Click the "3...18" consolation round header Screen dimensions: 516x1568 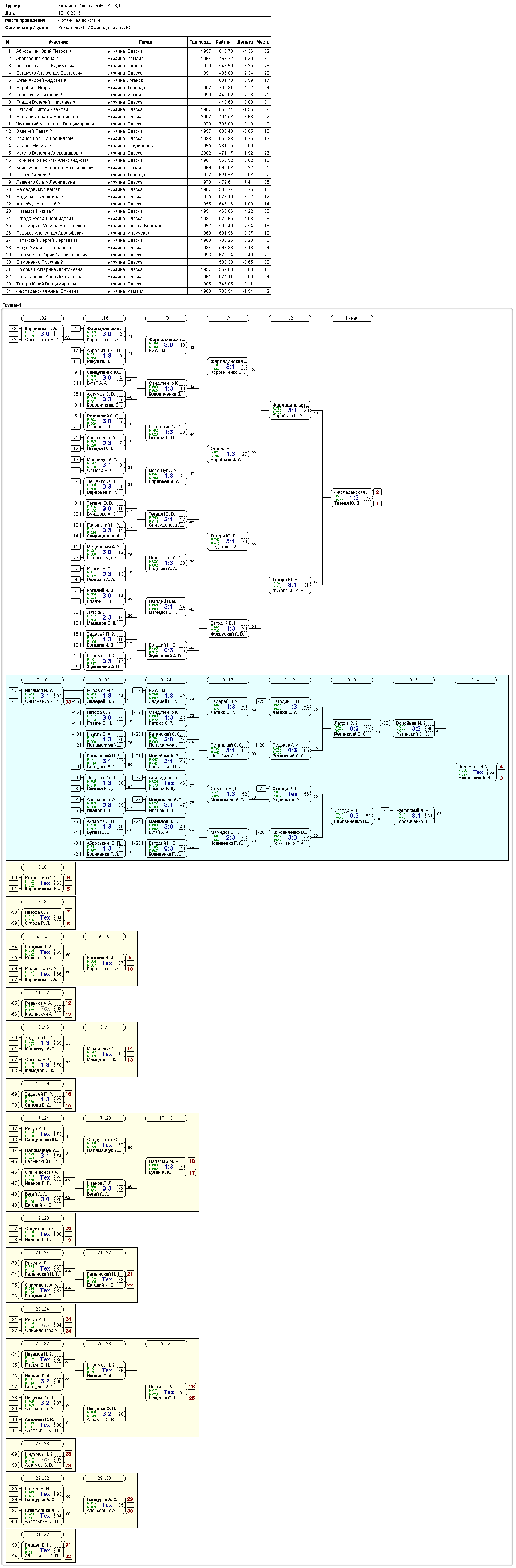(42, 680)
